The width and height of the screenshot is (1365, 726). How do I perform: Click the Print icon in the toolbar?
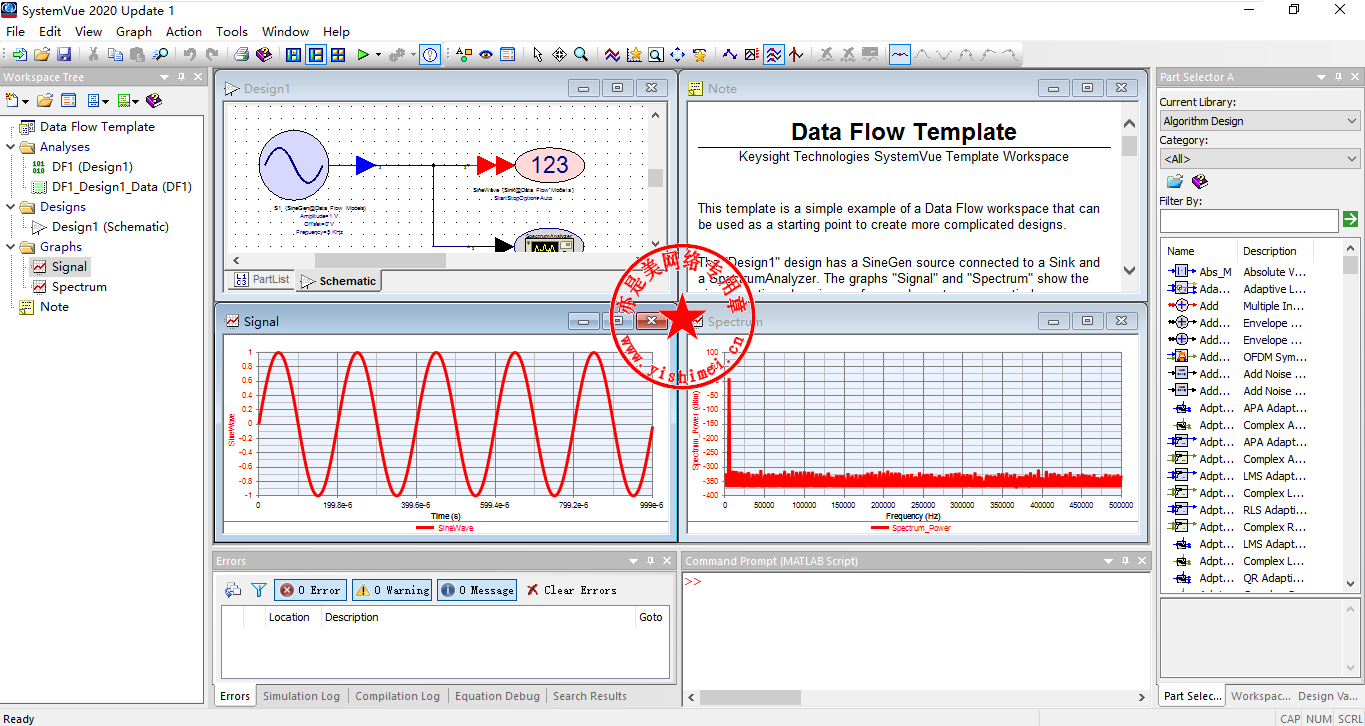pos(241,55)
